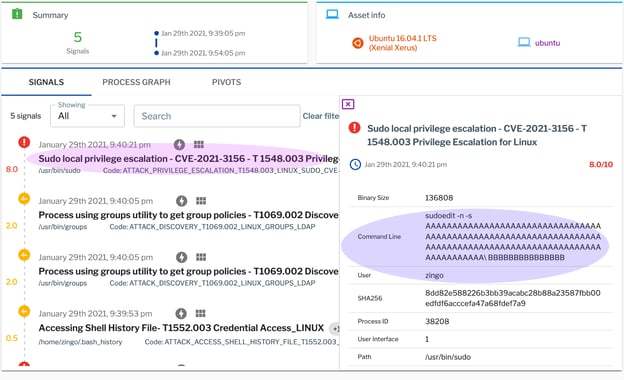Switch to the PROCESS GRAPH tab
624x380 pixels.
(x=136, y=82)
